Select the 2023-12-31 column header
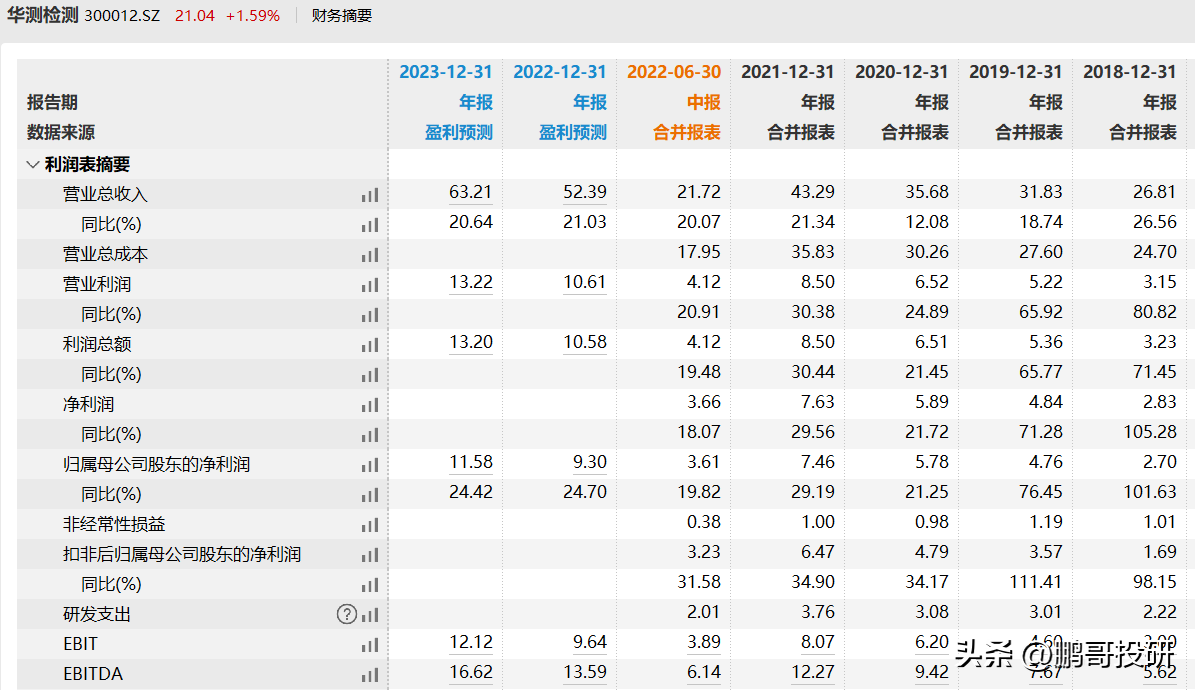The image size is (1195, 690). click(446, 72)
